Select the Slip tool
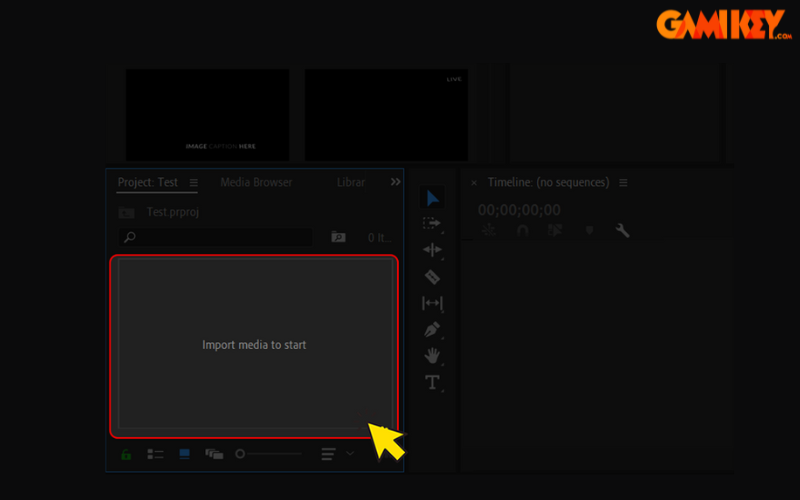This screenshot has height=500, width=800. coord(432,303)
